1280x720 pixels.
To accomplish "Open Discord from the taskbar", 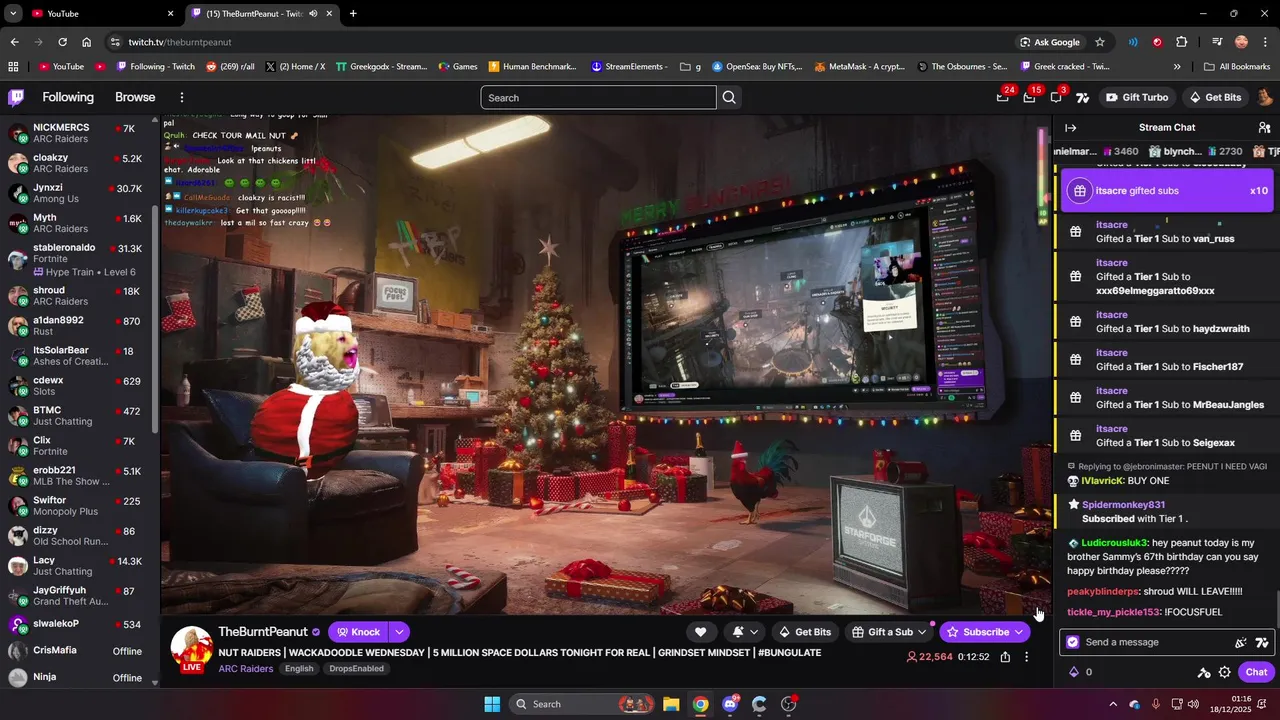I will (730, 704).
